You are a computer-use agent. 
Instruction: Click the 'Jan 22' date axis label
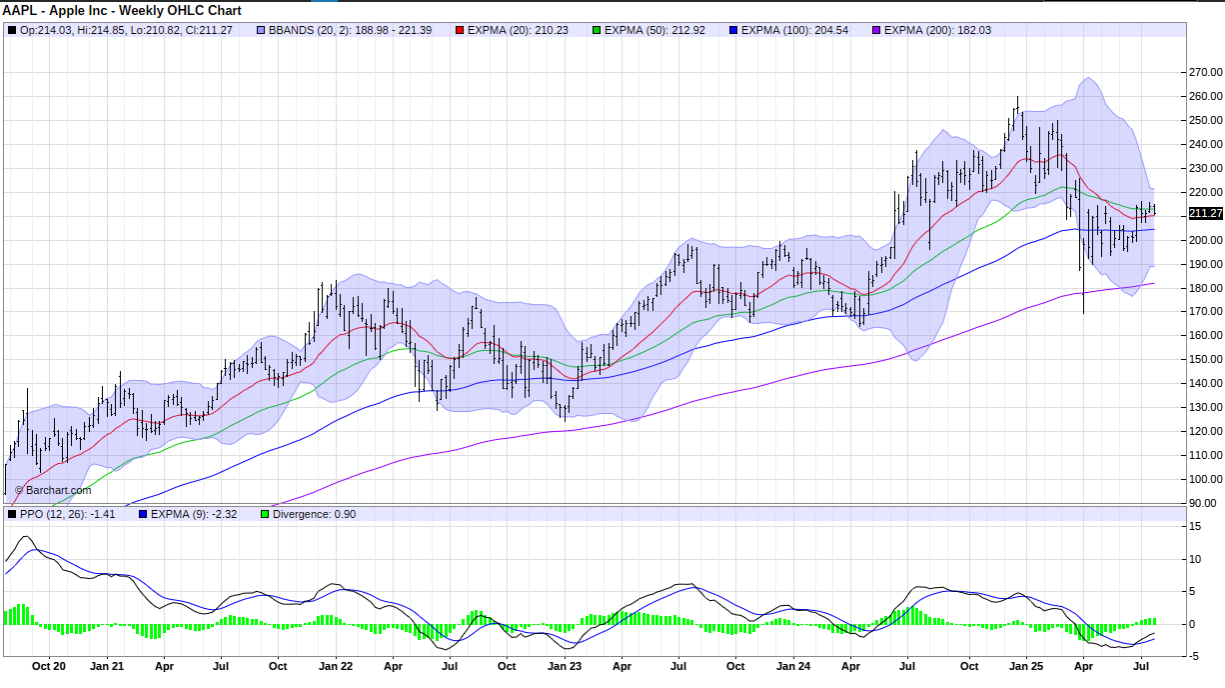coord(336,666)
